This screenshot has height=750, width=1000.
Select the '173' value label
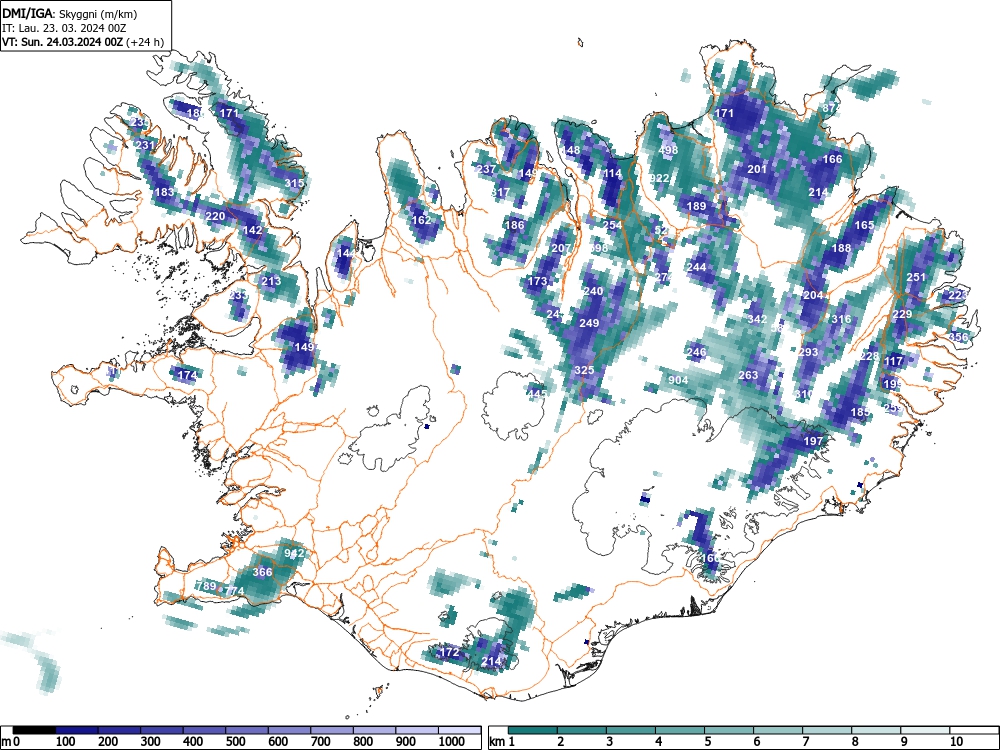click(538, 281)
